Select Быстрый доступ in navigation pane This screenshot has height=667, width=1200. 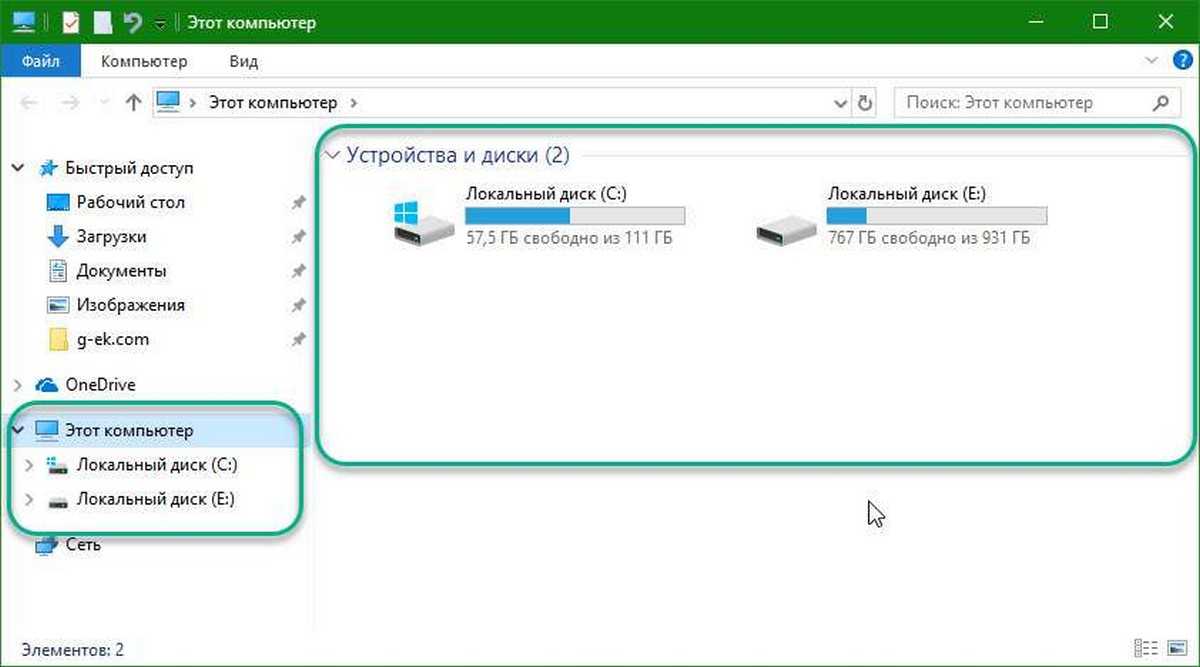[129, 168]
